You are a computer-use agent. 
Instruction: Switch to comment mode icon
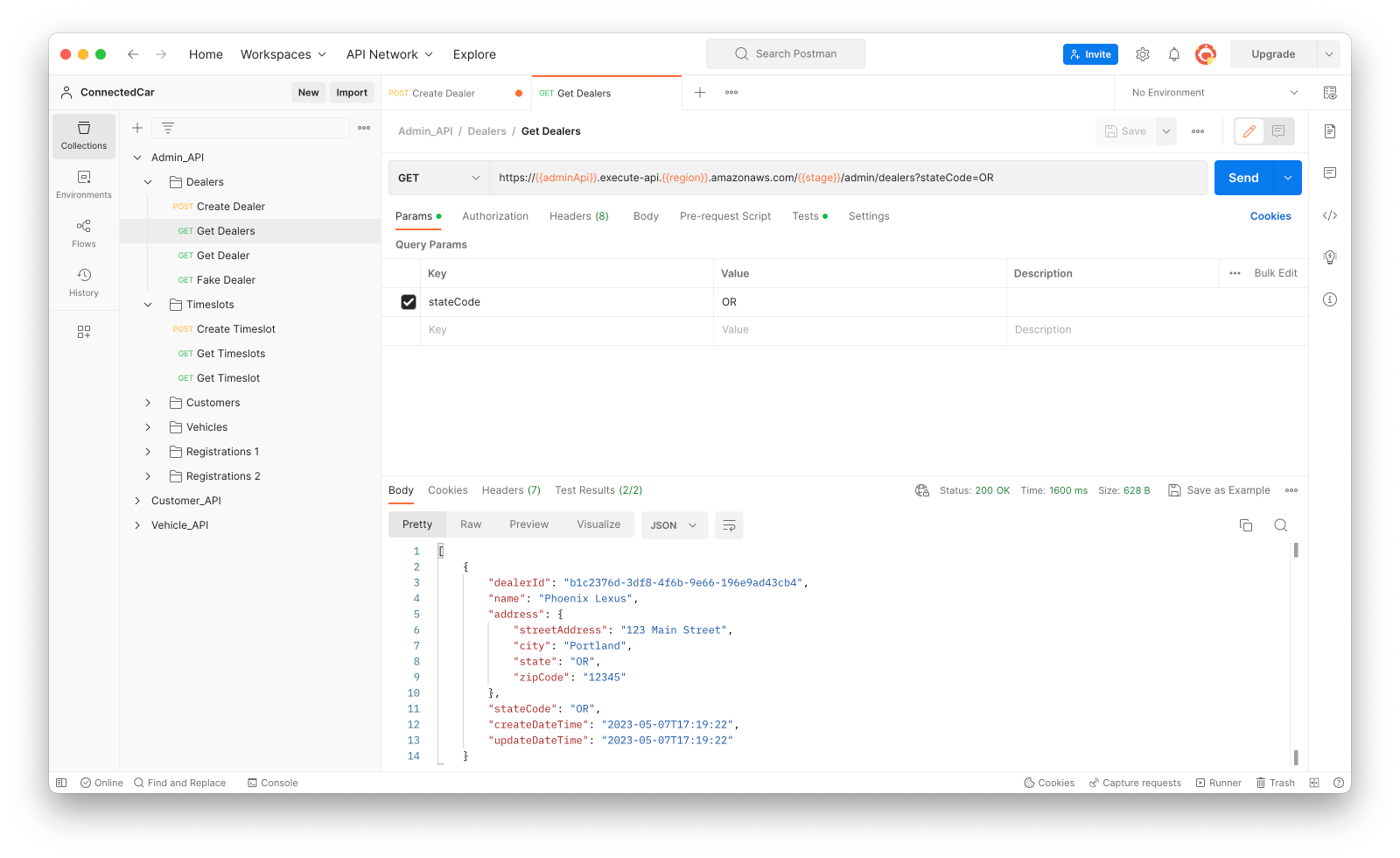tap(1278, 131)
